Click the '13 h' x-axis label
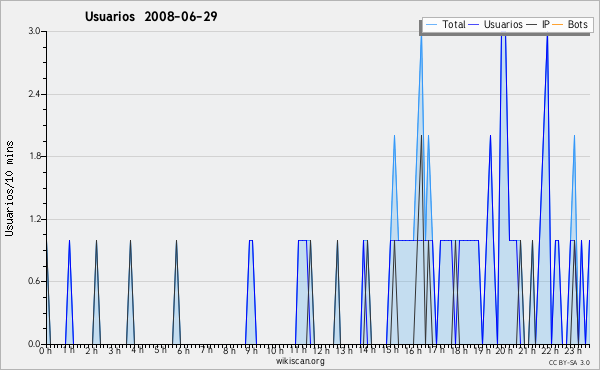 (344, 350)
